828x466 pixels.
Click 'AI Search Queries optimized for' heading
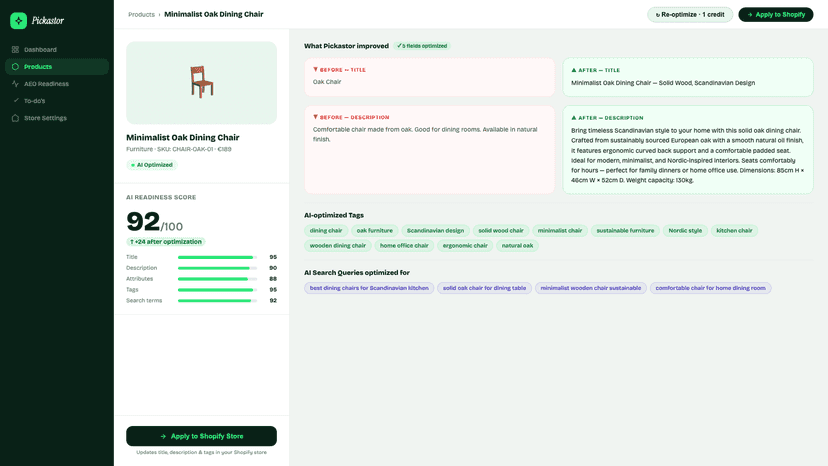point(357,273)
